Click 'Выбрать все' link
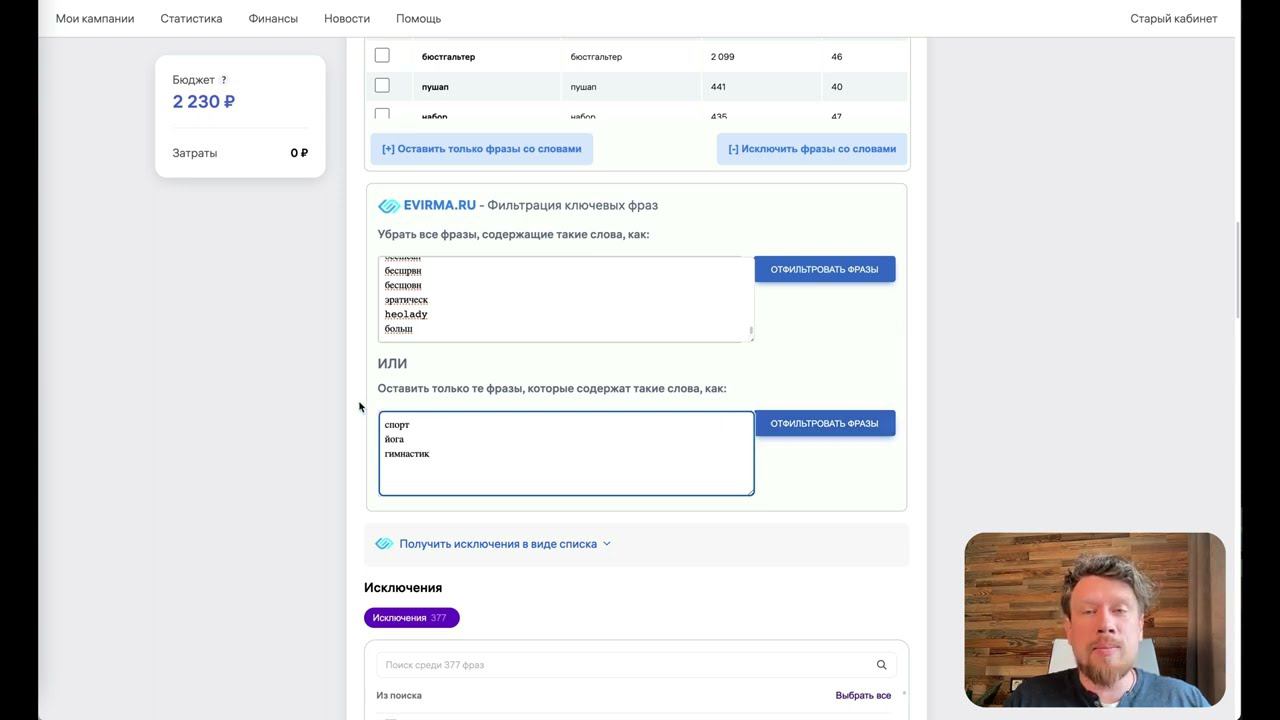The width and height of the screenshot is (1280, 720). [863, 695]
